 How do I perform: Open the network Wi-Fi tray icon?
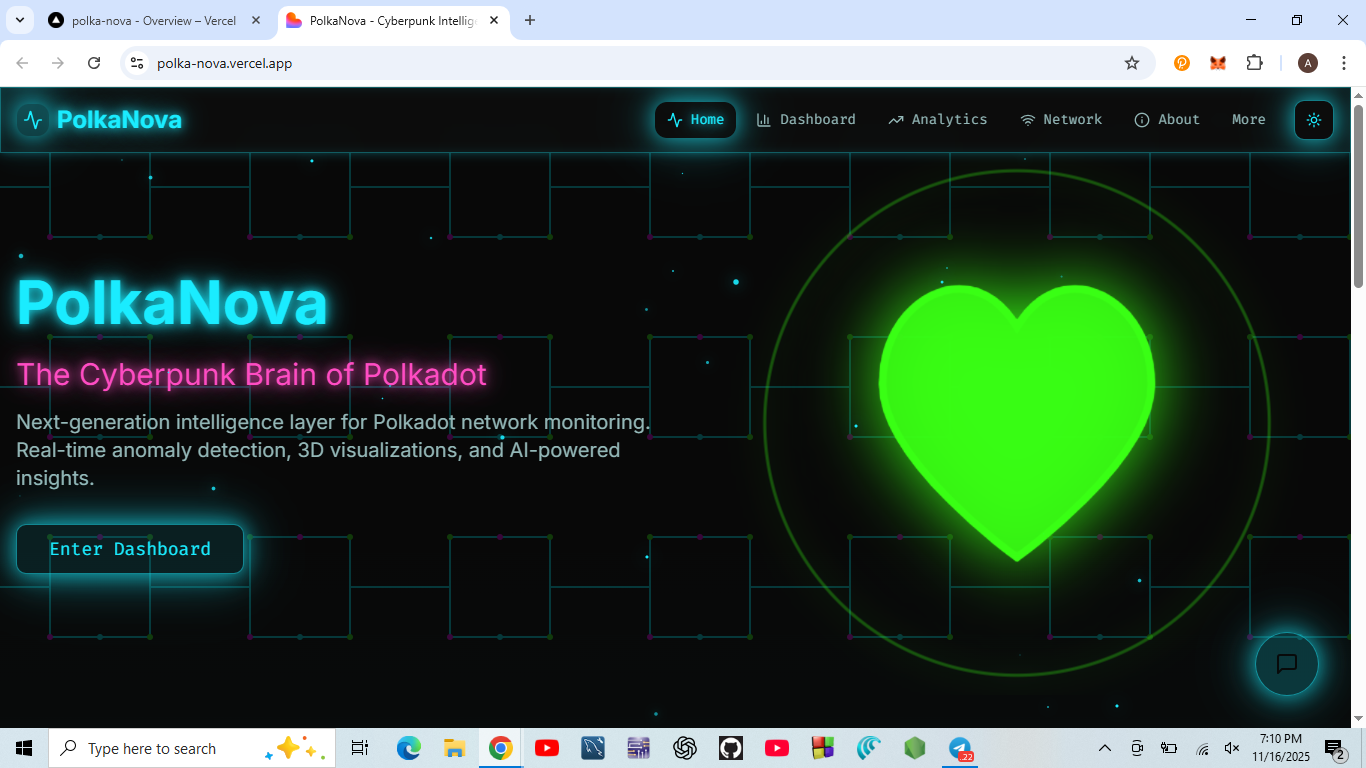(x=1203, y=748)
